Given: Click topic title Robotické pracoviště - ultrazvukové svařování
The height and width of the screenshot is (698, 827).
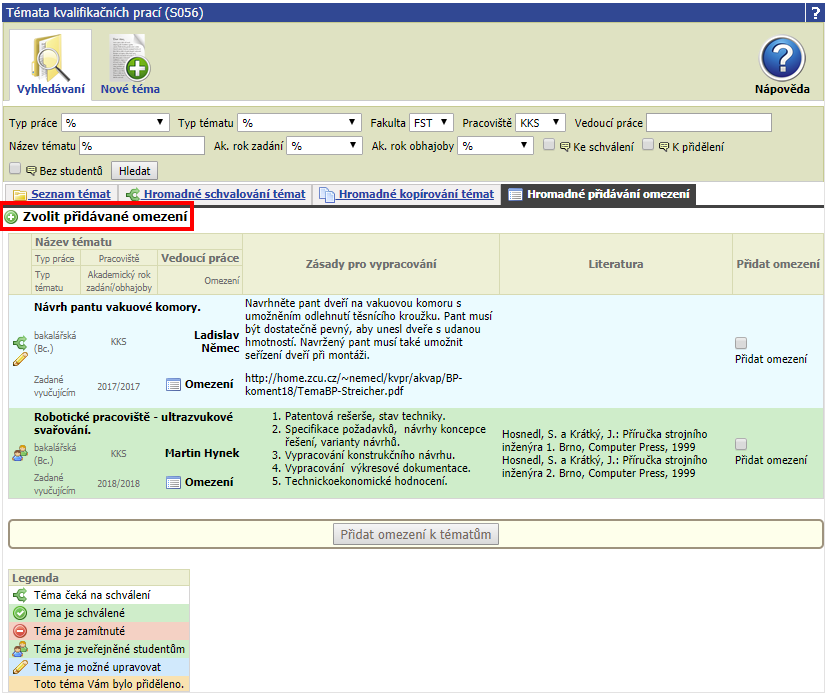Looking at the screenshot, I should [133, 424].
